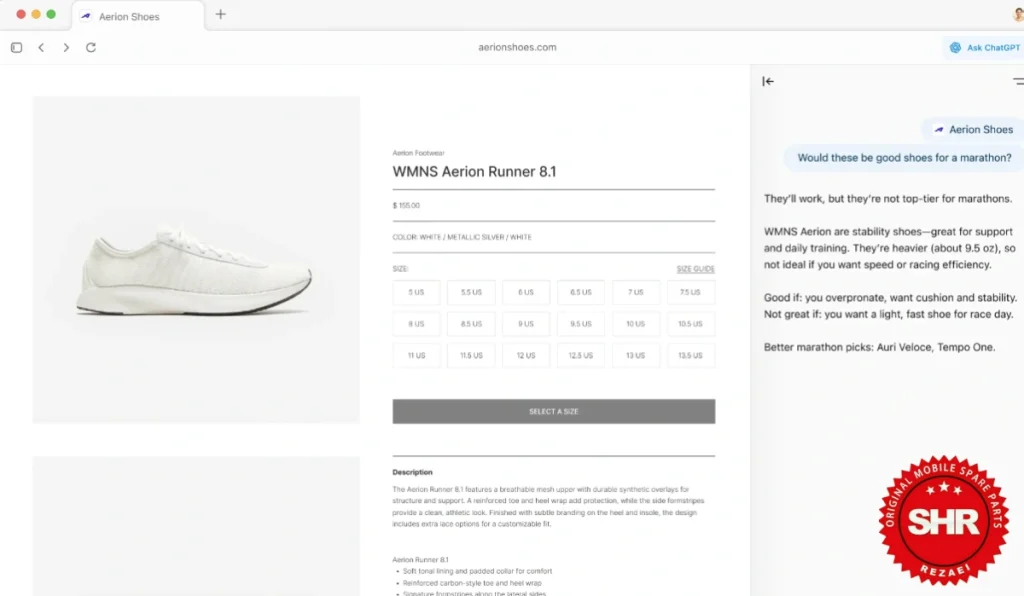This screenshot has width=1024, height=596.
Task: Collapse the ChatGPT side panel arrow
Action: pyautogui.click(x=768, y=81)
